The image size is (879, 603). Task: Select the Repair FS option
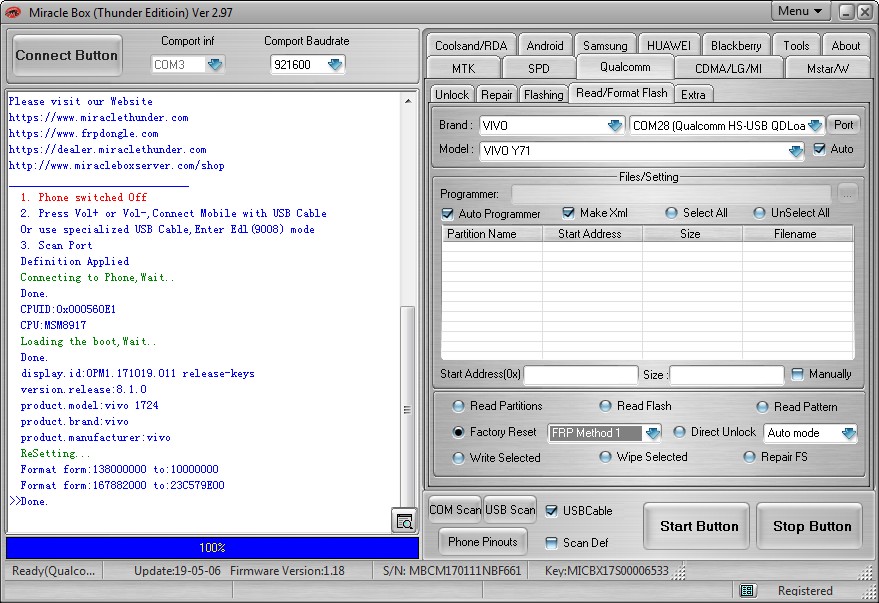(x=750, y=457)
